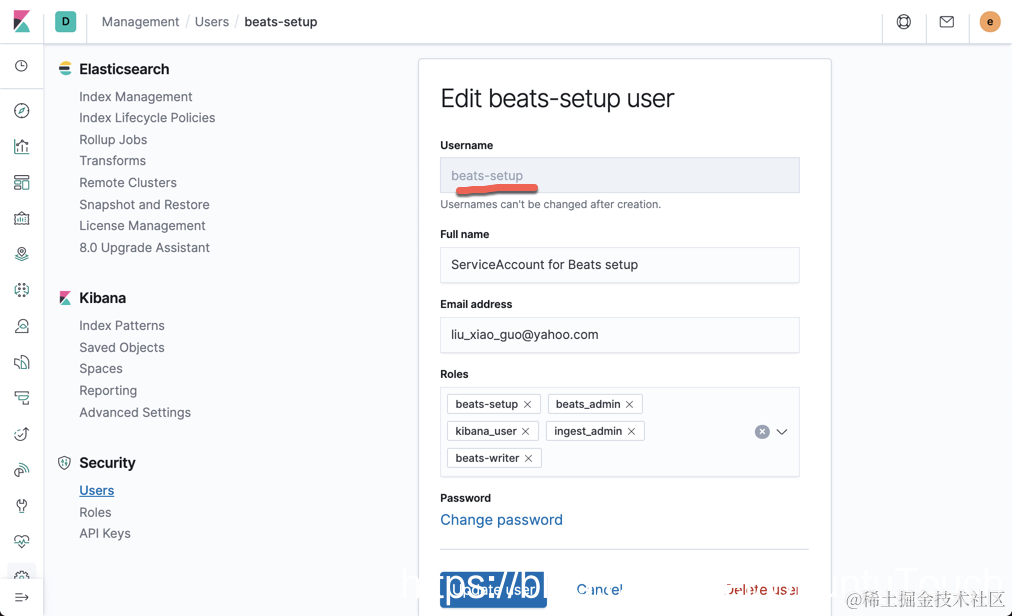Open Canvas icon in sidebar
1012x616 pixels.
pyautogui.click(x=21, y=218)
